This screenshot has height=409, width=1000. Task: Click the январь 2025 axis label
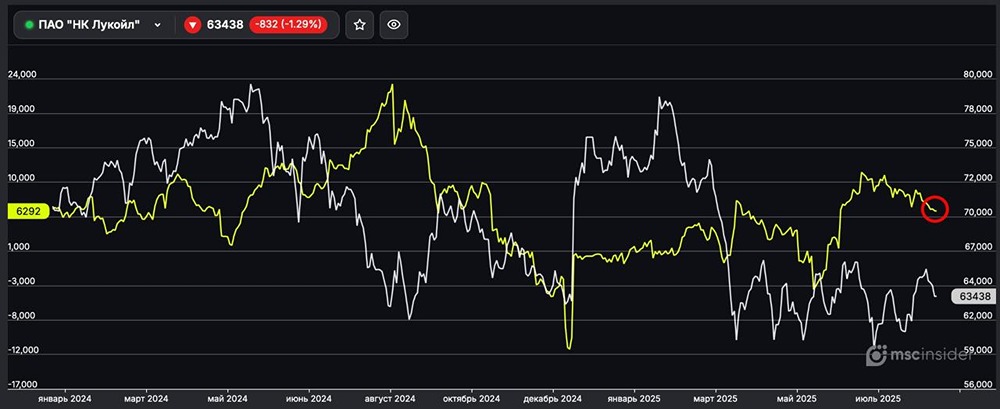pos(634,398)
